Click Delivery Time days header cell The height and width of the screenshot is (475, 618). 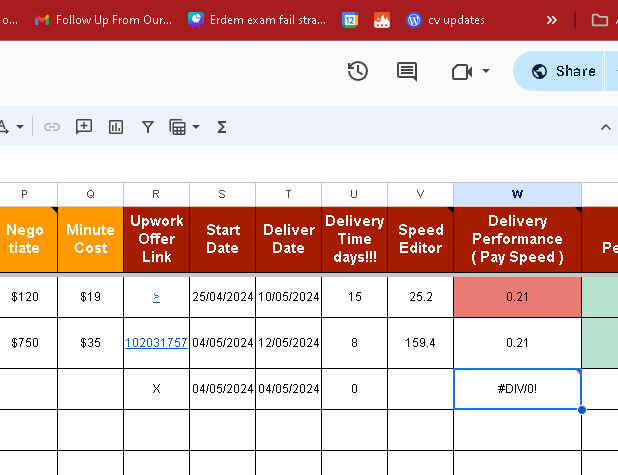(x=354, y=239)
